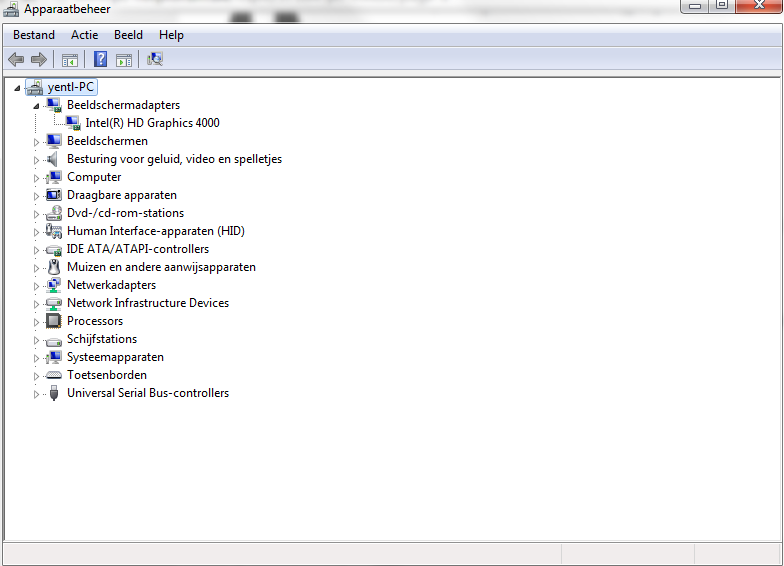Select the Systeemapparaten label
Screen dimensions: 784x566
116,357
